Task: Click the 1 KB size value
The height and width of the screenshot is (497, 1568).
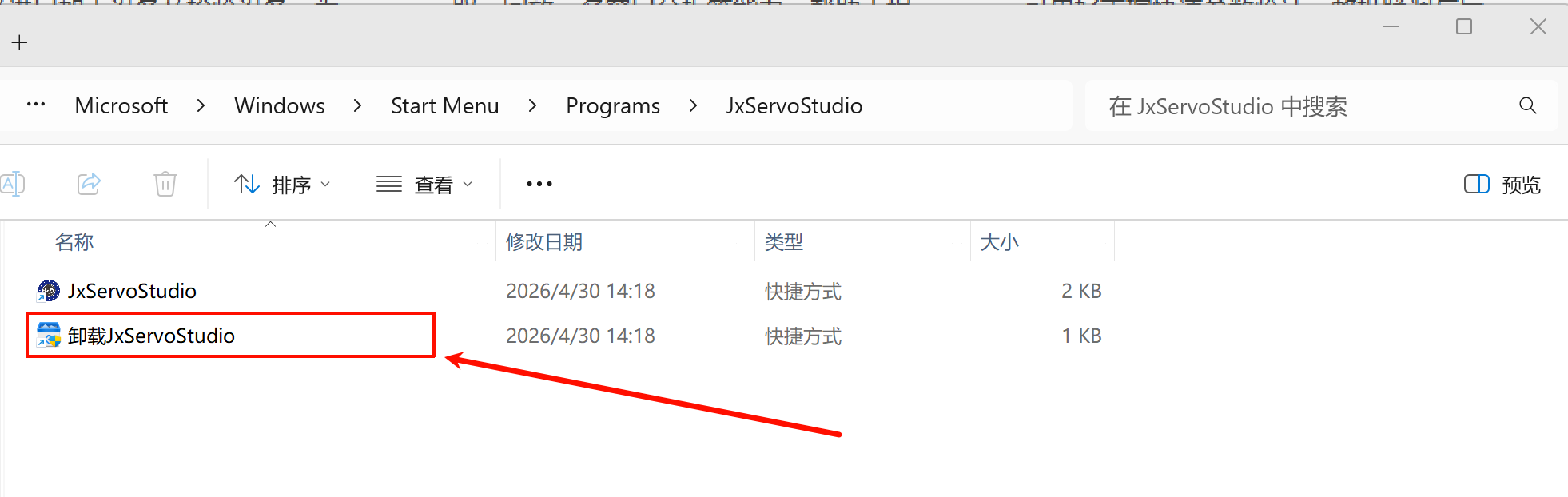Action: click(1081, 336)
